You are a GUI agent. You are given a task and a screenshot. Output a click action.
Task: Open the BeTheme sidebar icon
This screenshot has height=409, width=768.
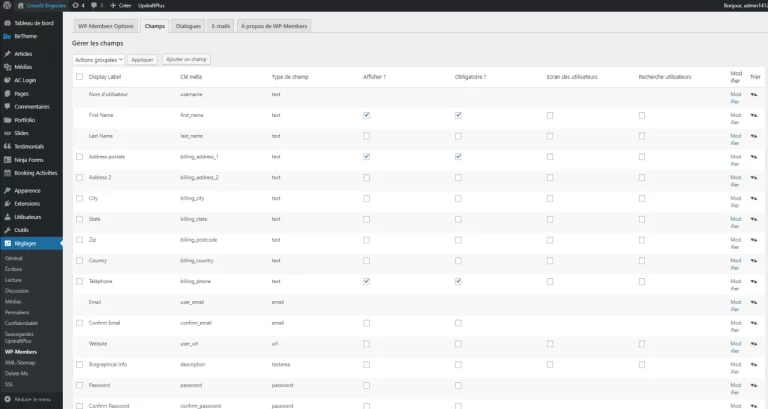[x=7, y=36]
